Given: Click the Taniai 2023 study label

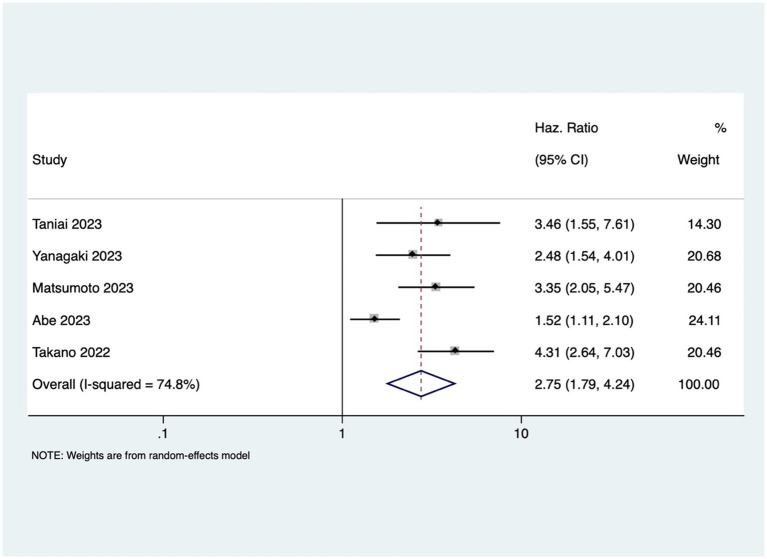Looking at the screenshot, I should (x=67, y=224).
